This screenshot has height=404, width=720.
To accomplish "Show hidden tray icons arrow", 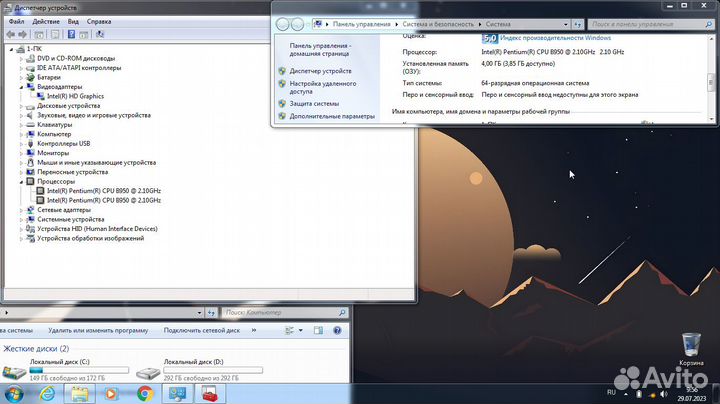I will (x=625, y=394).
